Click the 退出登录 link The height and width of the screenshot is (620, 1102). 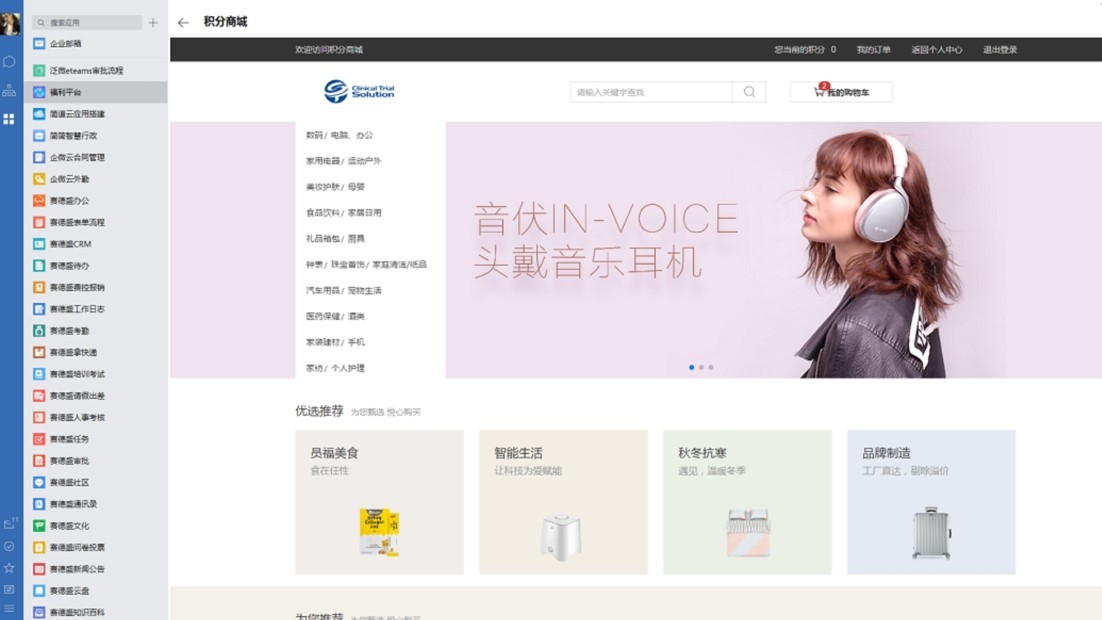999,49
